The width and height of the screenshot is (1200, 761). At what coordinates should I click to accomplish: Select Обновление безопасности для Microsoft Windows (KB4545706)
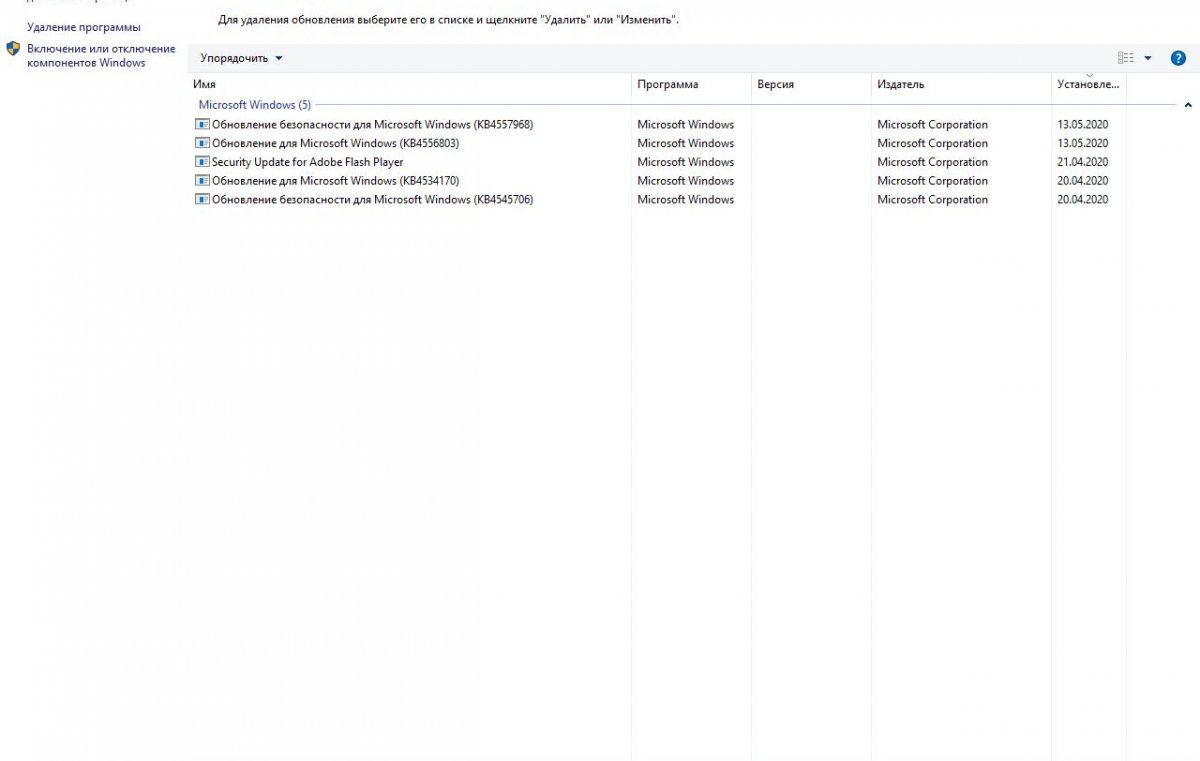372,200
